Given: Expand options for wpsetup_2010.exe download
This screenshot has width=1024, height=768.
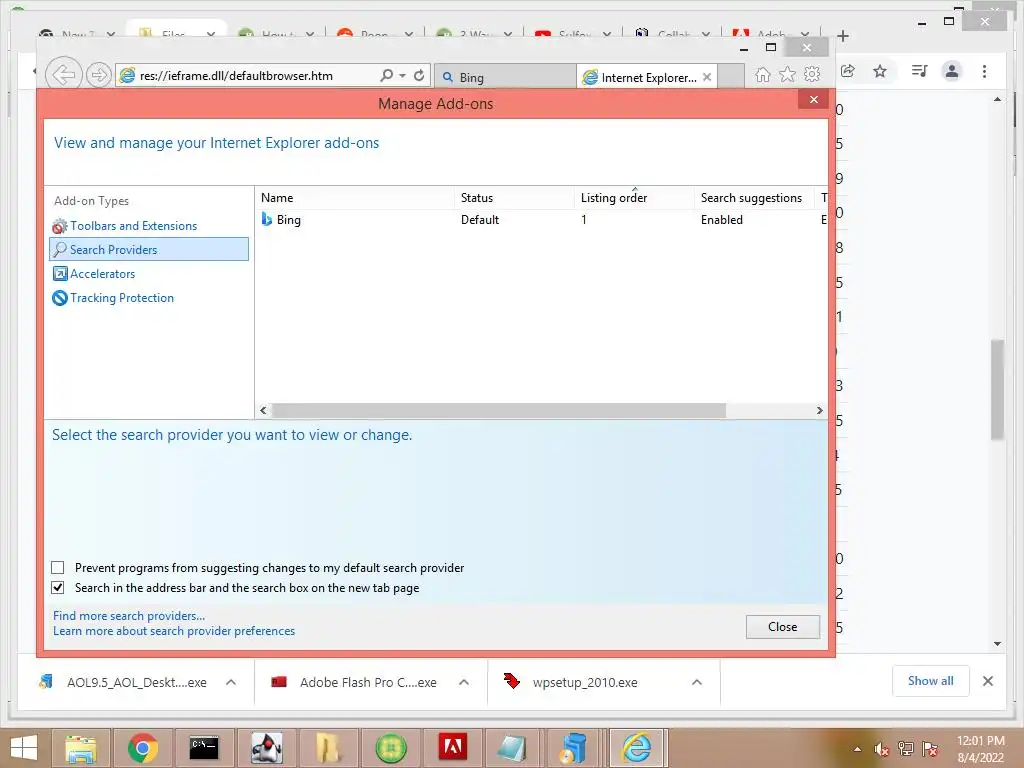Looking at the screenshot, I should pos(697,682).
